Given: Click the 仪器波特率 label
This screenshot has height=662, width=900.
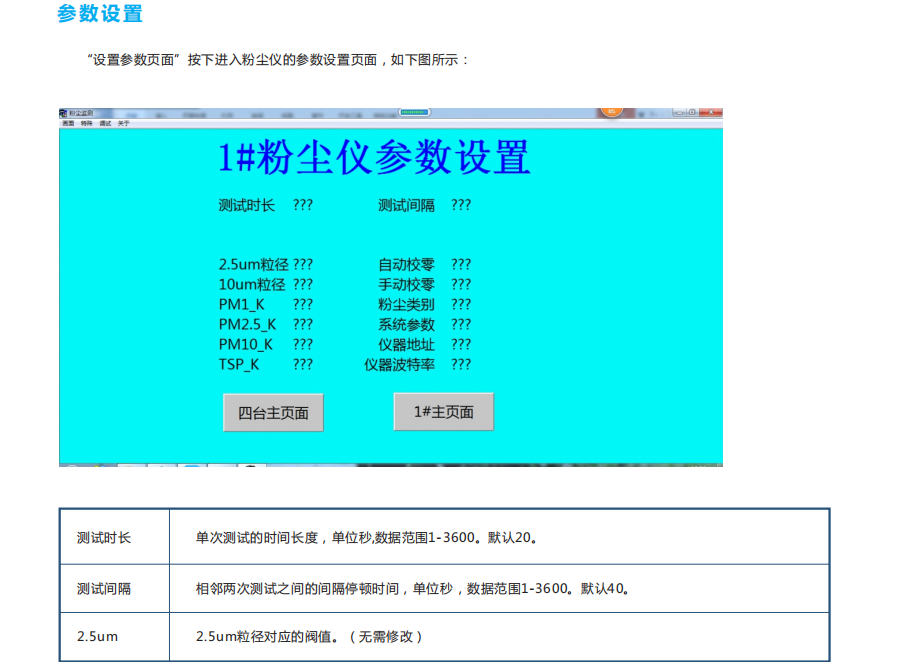Looking at the screenshot, I should pos(399,365).
